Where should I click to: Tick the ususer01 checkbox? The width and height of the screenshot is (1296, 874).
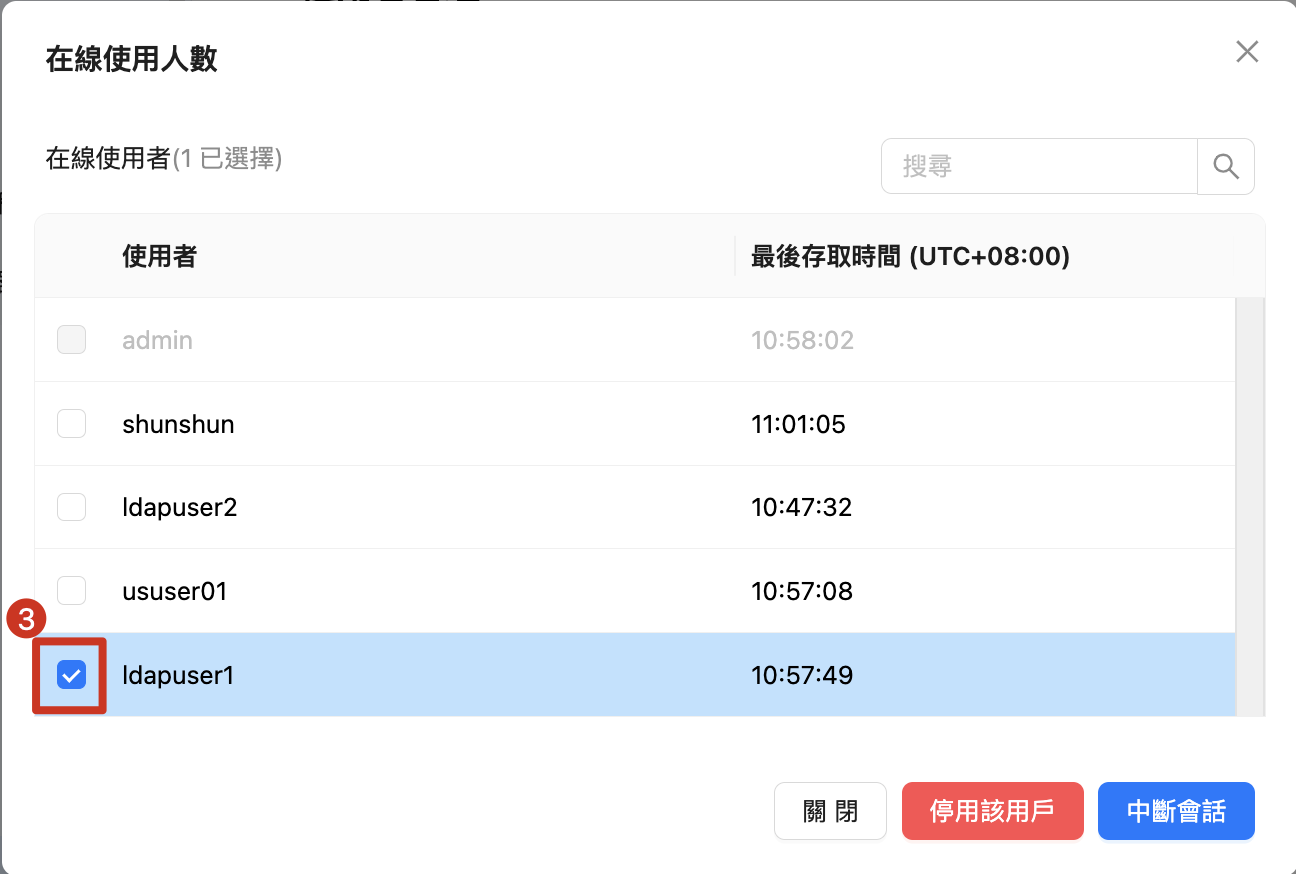tap(71, 591)
